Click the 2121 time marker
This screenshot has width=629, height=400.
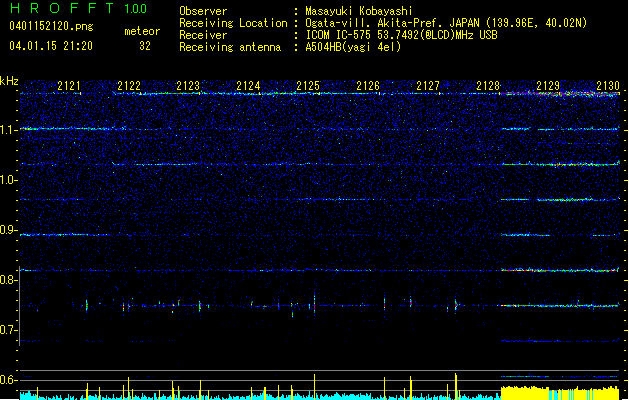click(x=69, y=86)
